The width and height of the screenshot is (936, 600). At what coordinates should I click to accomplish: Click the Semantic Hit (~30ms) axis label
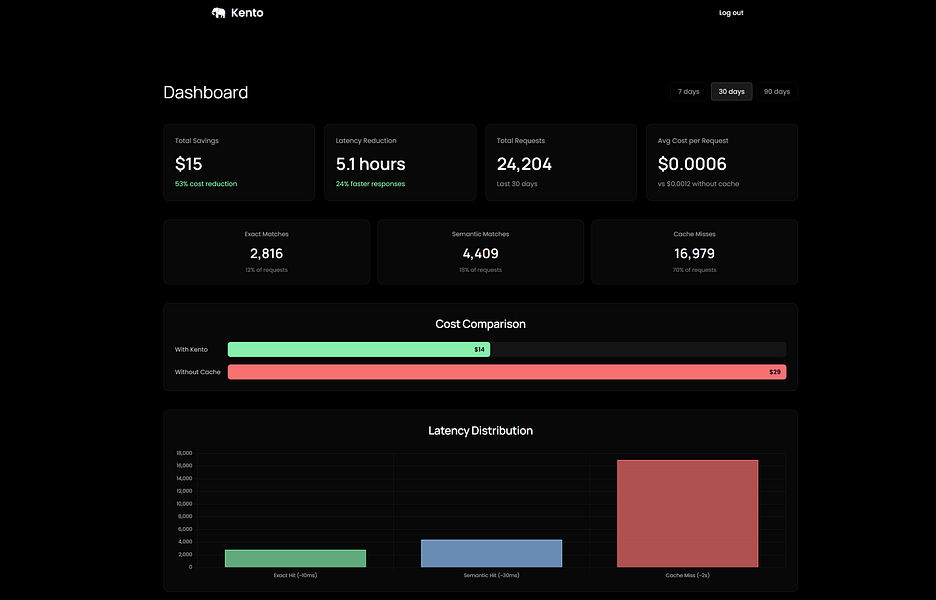tap(491, 576)
